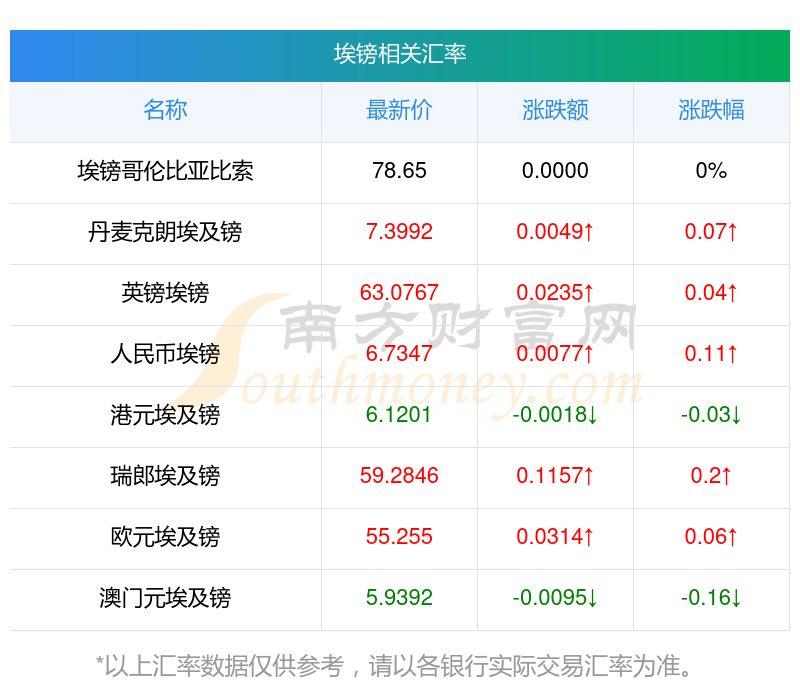Select the 港元埃及镑 row name
The width and height of the screenshot is (800, 697).
point(165,415)
